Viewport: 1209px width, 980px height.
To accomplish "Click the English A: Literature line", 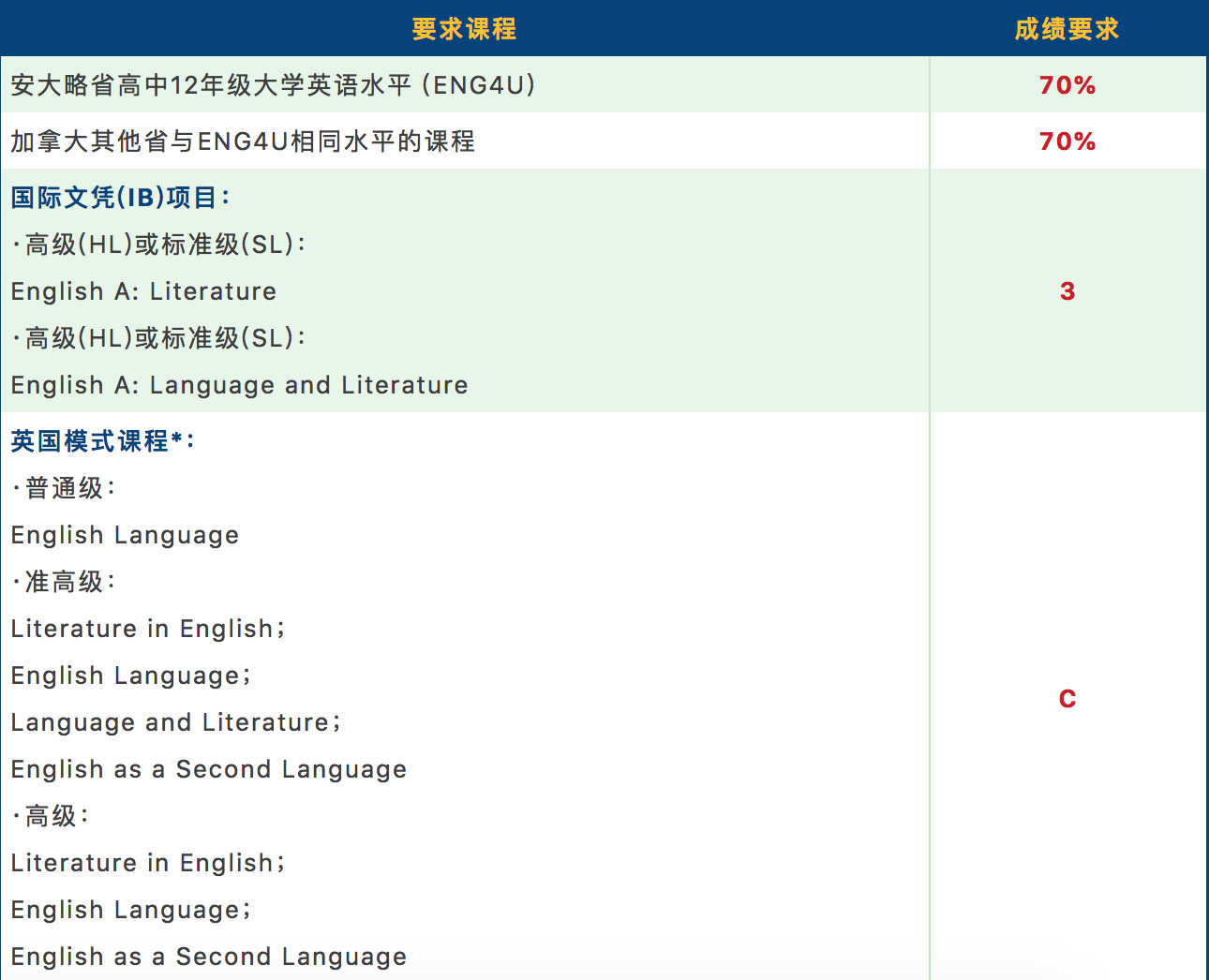I will (x=143, y=291).
